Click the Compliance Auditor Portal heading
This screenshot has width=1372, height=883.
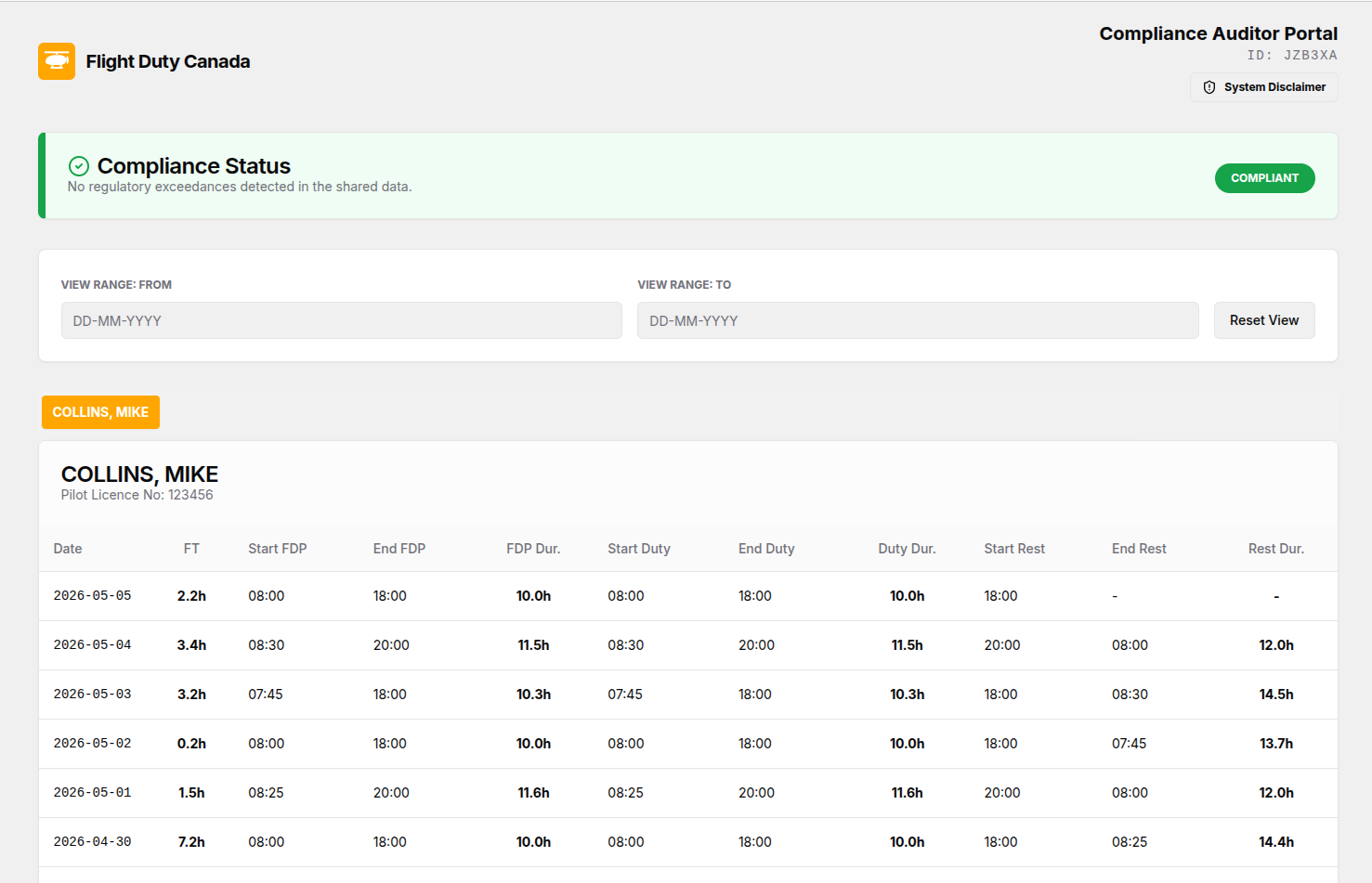pos(1219,33)
